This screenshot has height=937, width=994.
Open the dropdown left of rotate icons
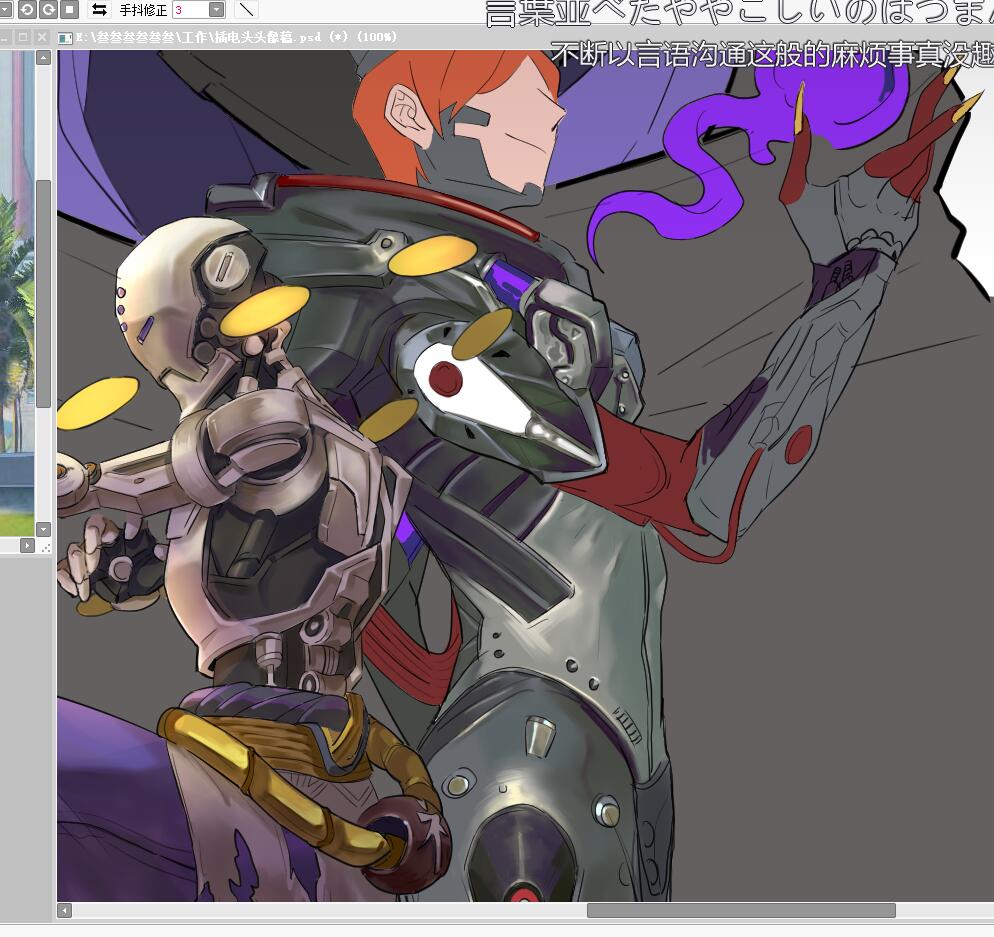click(6, 9)
